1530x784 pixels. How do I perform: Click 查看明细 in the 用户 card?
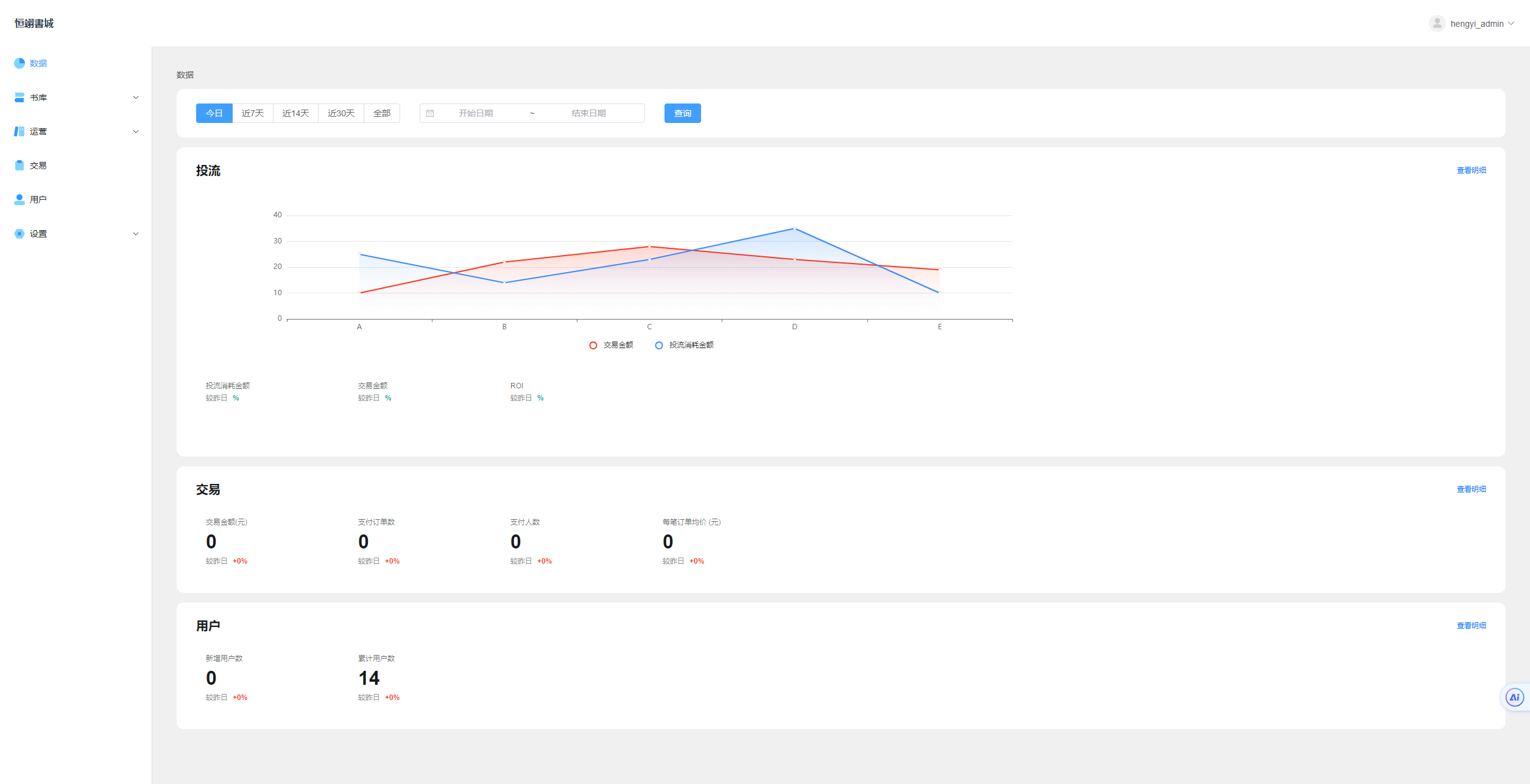click(x=1472, y=626)
